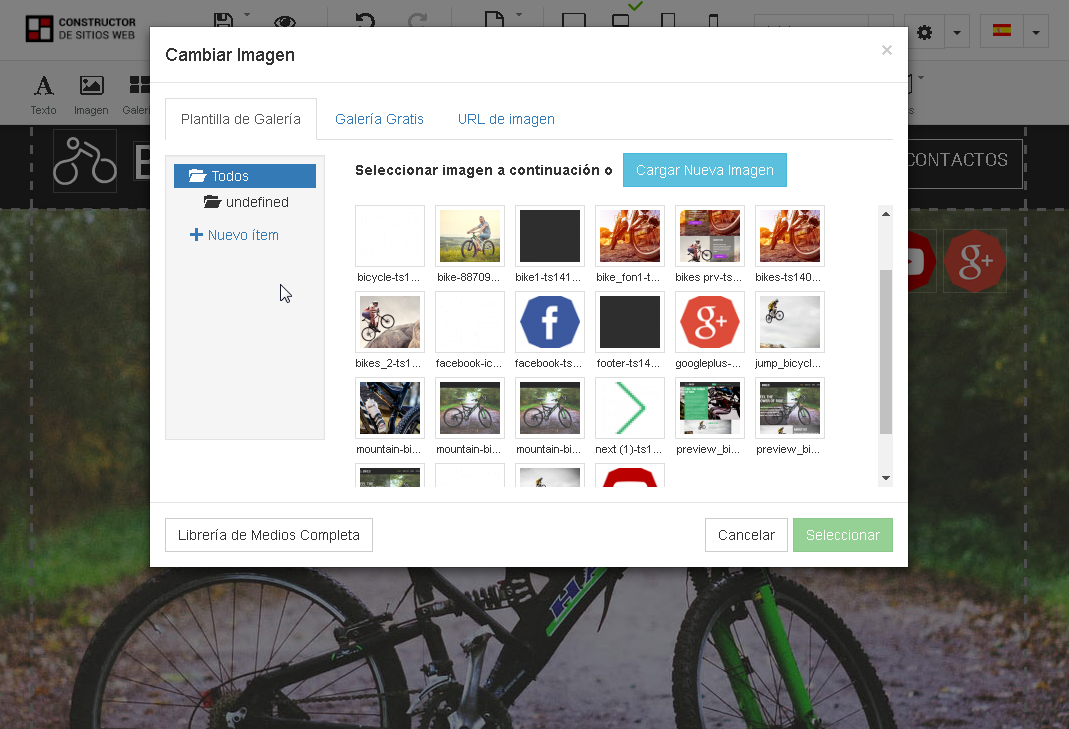Select the bikes prv-ts... thumbnail
The image size is (1069, 729).
710,236
